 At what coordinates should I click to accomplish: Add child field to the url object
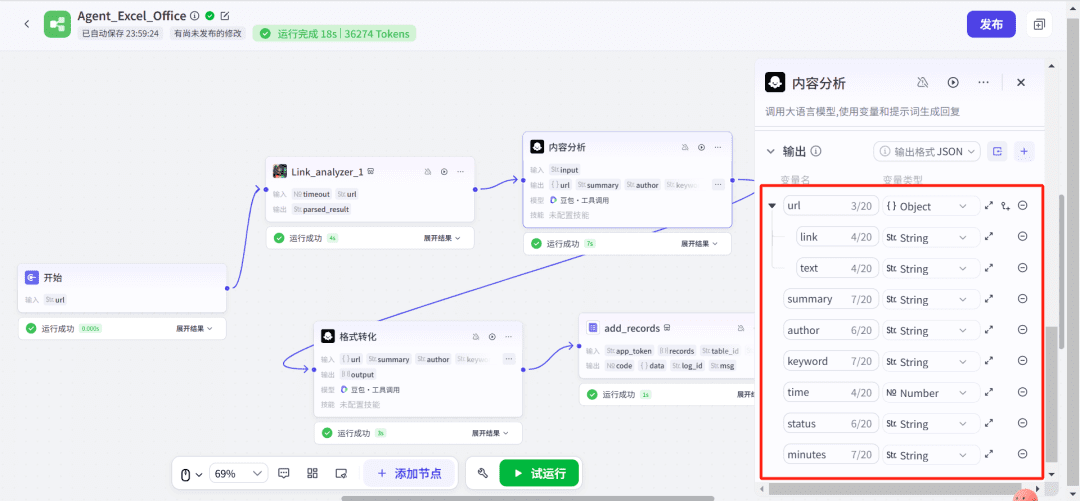click(1005, 206)
